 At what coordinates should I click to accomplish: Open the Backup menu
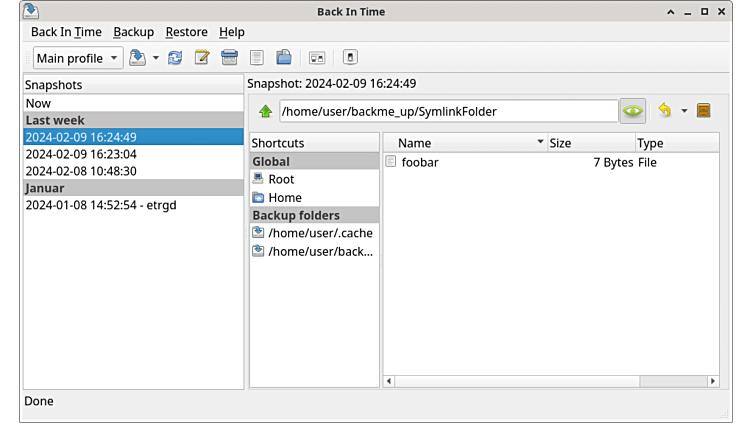point(133,32)
